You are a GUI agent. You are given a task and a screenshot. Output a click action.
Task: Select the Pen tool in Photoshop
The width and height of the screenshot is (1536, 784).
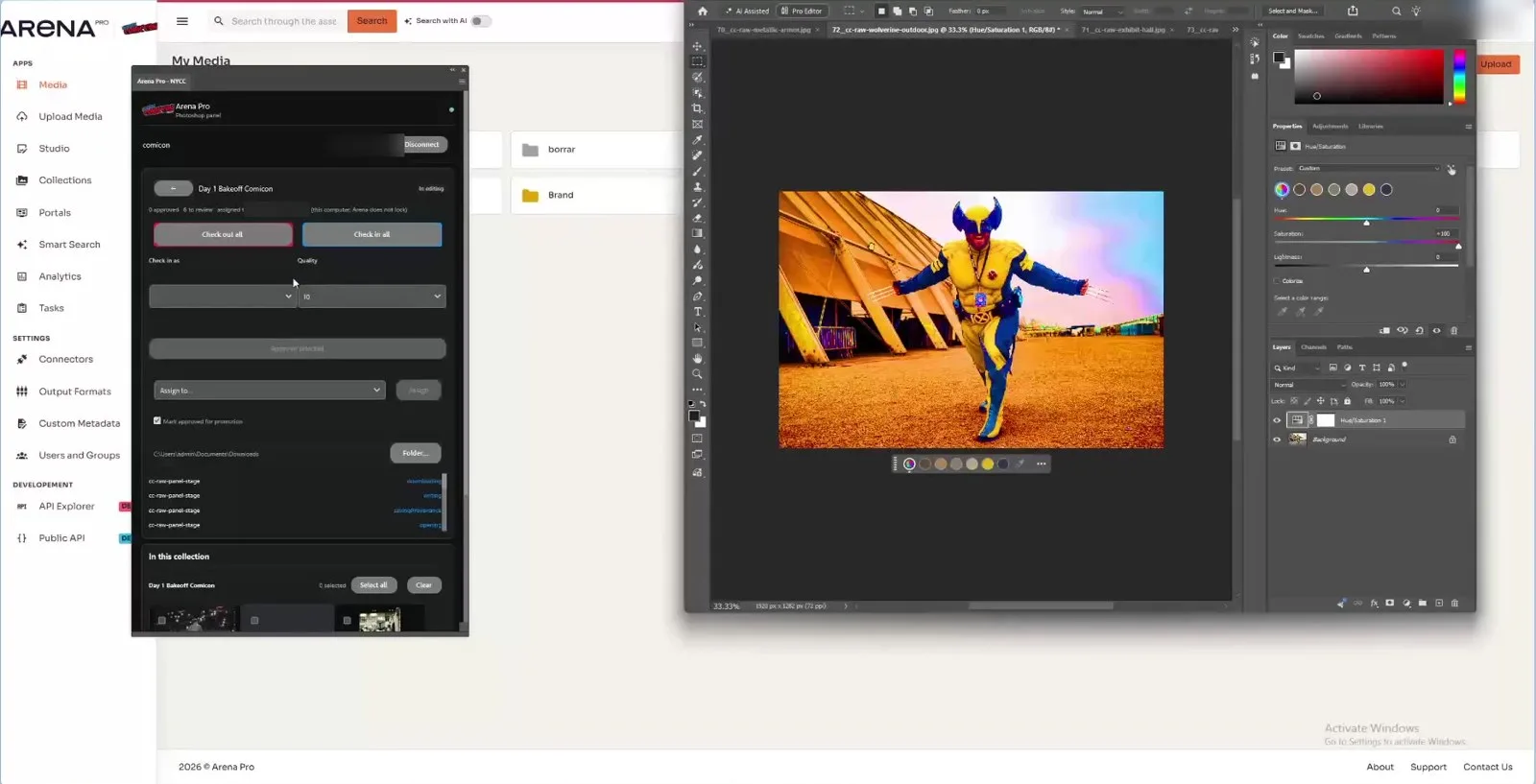pos(698,297)
